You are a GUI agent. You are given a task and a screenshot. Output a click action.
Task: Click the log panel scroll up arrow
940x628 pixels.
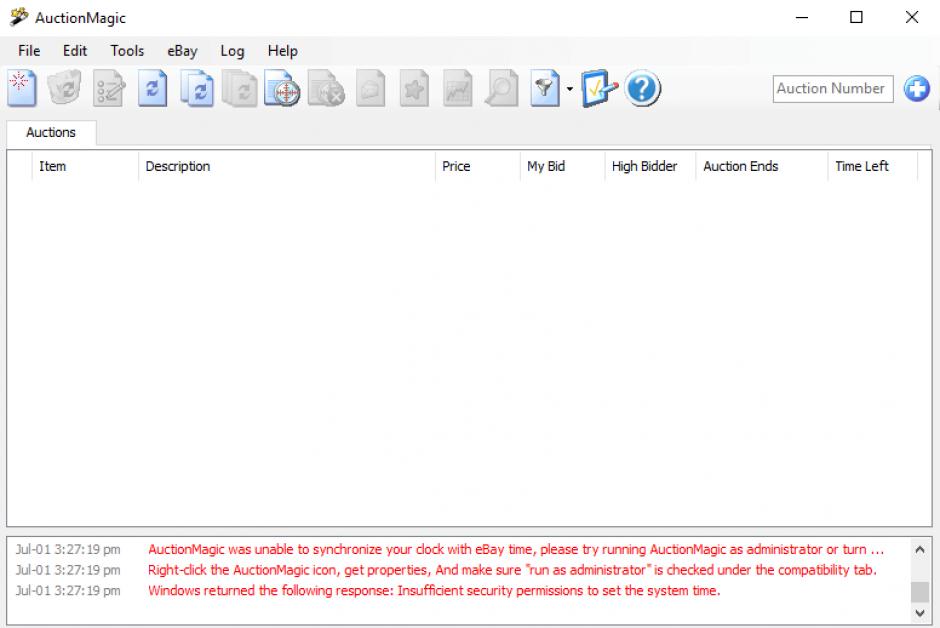[x=920, y=549]
